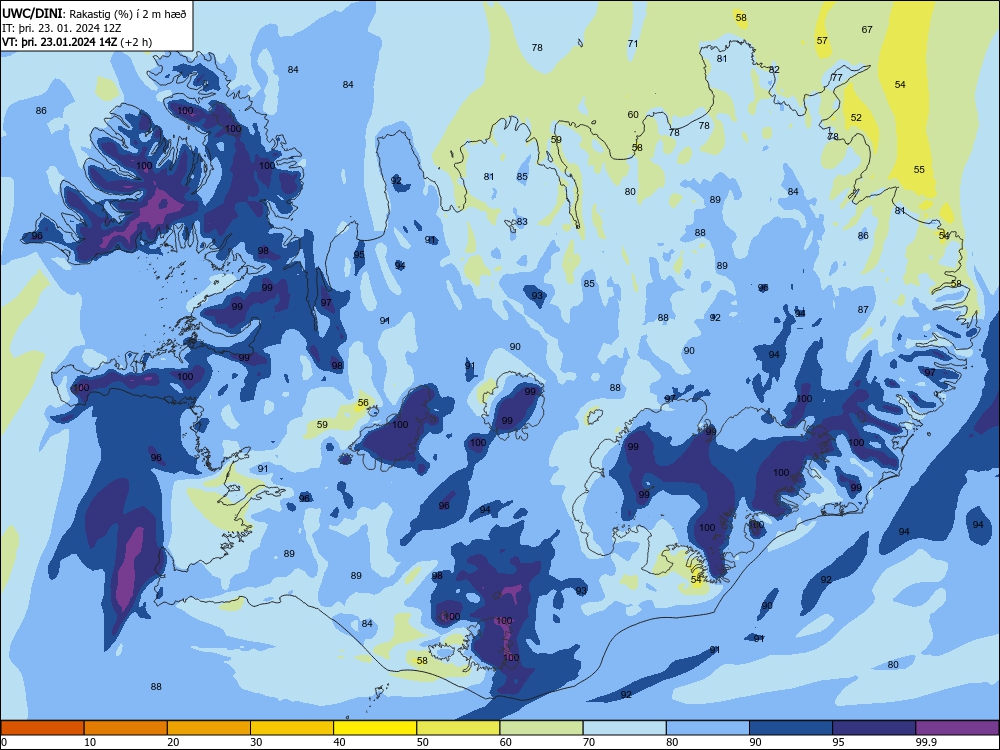Select the bright yellow 40–50 legend swatch
Viewport: 1000px width, 750px height.
(375, 728)
